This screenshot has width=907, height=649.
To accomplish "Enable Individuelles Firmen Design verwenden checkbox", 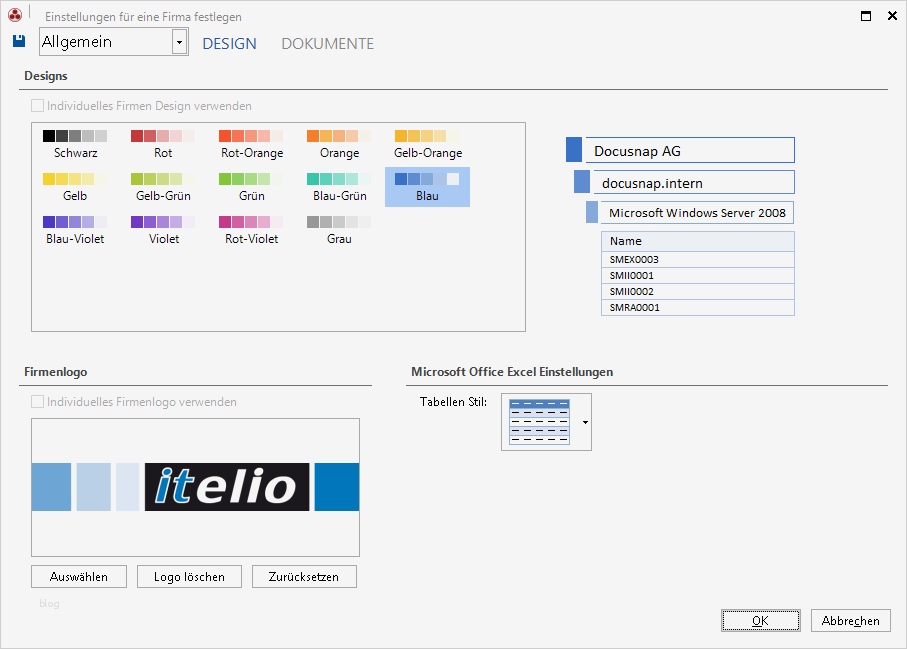I will coord(38,106).
